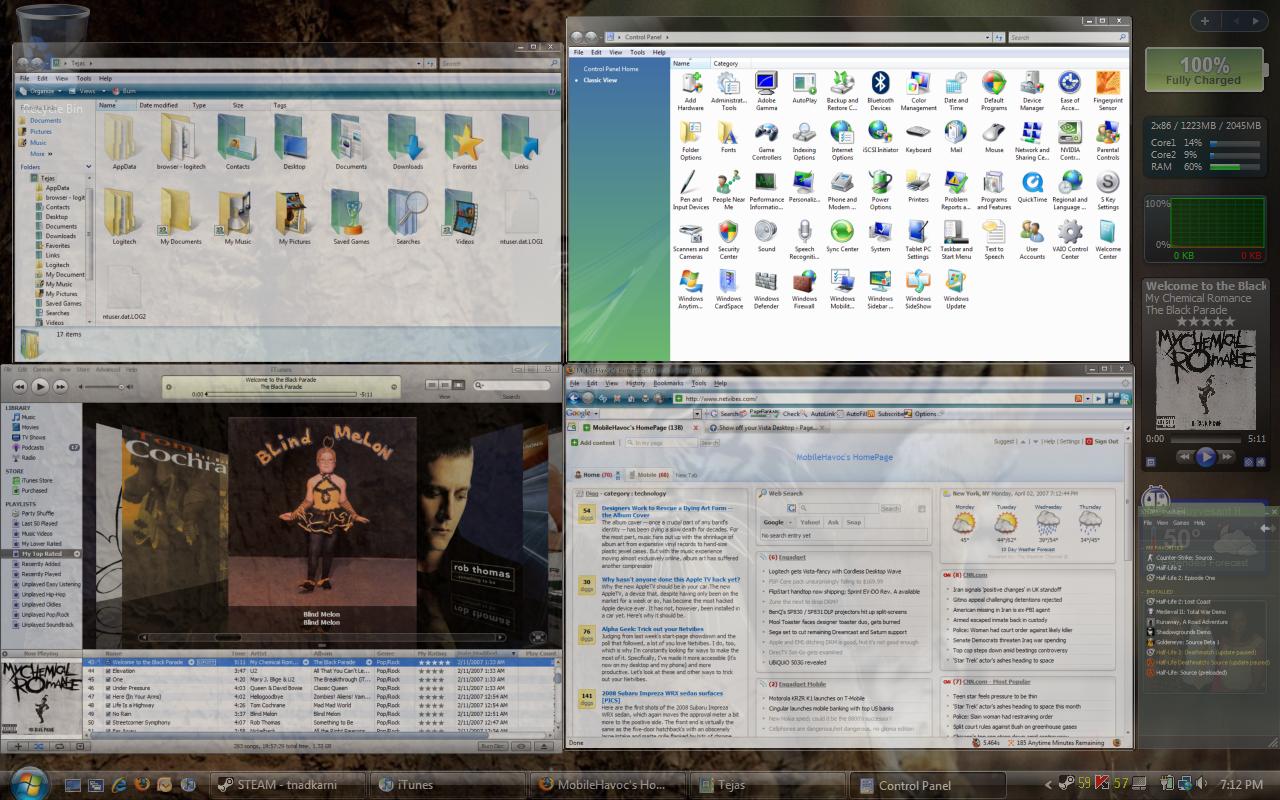Open Bluetooth Devices in Control Panel
The width and height of the screenshot is (1280, 800).
880,91
